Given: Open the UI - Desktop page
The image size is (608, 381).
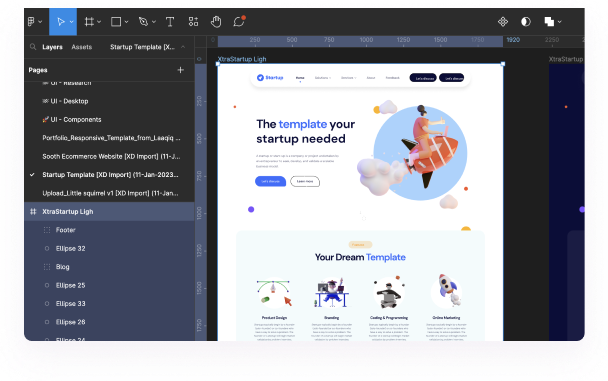Looking at the screenshot, I should click(x=109, y=101).
